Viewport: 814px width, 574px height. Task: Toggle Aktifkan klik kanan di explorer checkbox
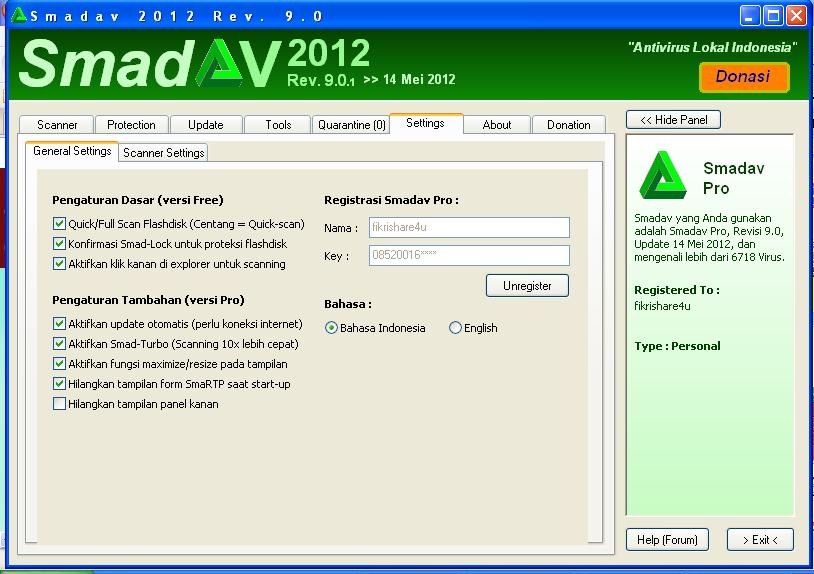click(x=59, y=264)
